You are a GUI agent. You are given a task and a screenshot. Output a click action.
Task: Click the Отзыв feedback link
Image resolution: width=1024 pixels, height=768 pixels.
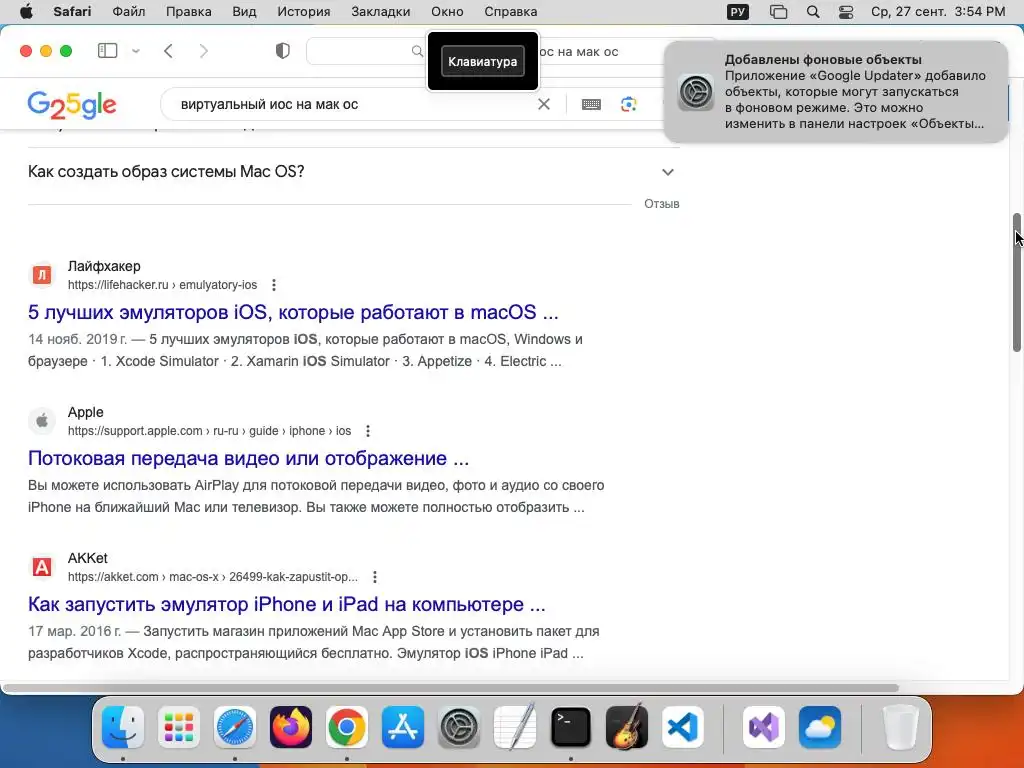click(662, 204)
